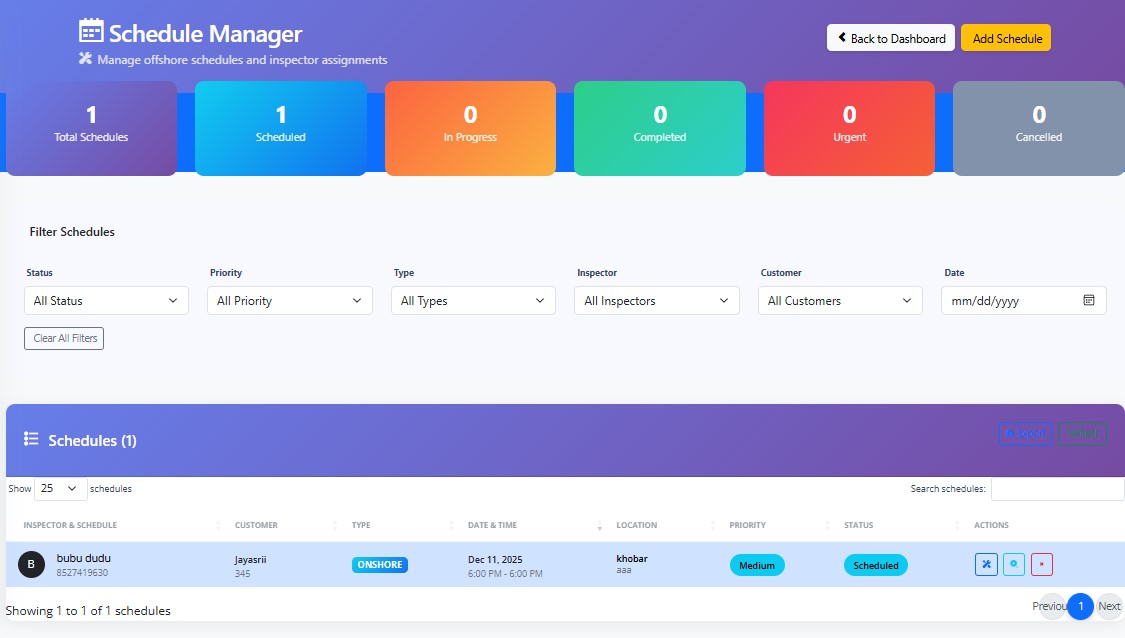Screen dimensions: 1125x638
Task: Open the edit tools action for bubu dudu
Action: tap(986, 564)
